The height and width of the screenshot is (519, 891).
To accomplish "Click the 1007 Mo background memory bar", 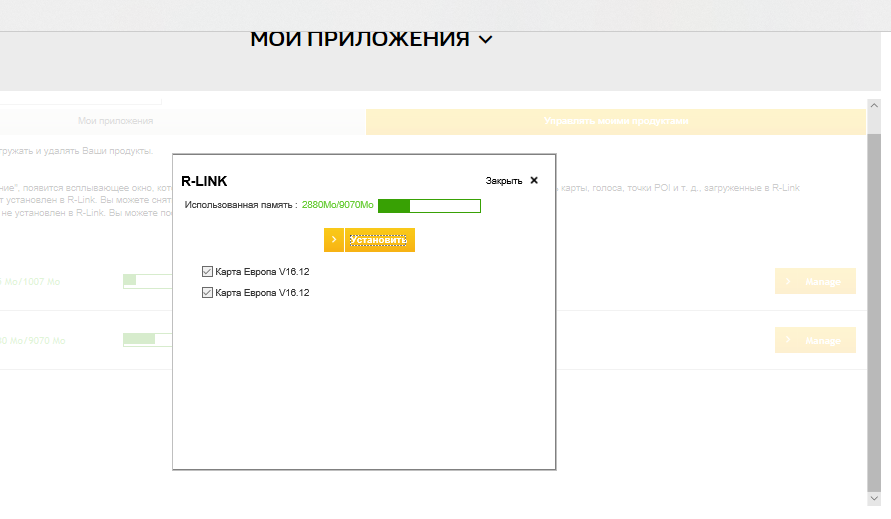I will pos(148,281).
